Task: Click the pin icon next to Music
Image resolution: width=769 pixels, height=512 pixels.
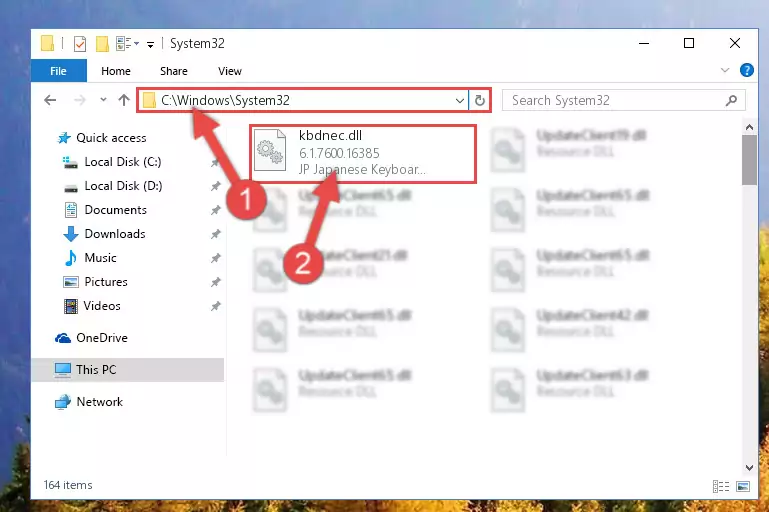Action: [x=215, y=258]
